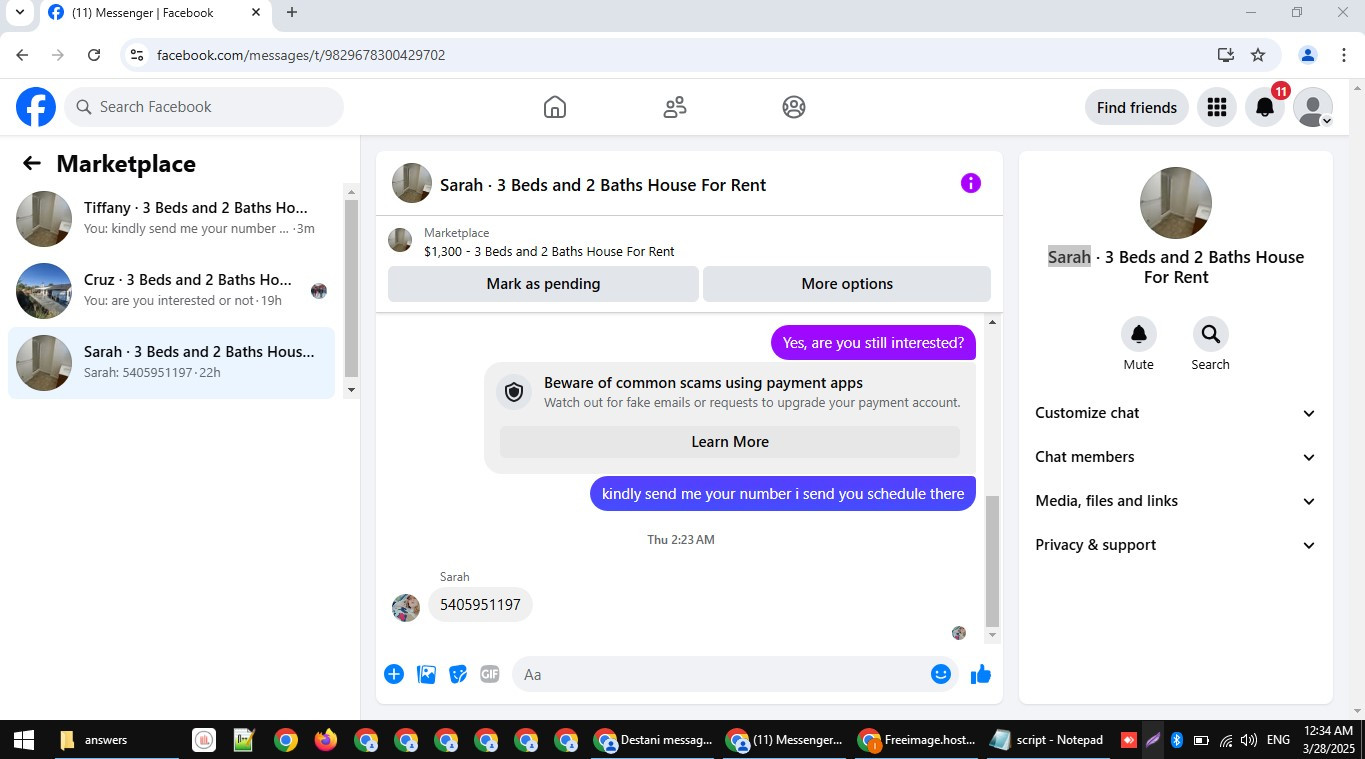
Task: Open the account profile avatar menu
Action: click(x=1313, y=107)
